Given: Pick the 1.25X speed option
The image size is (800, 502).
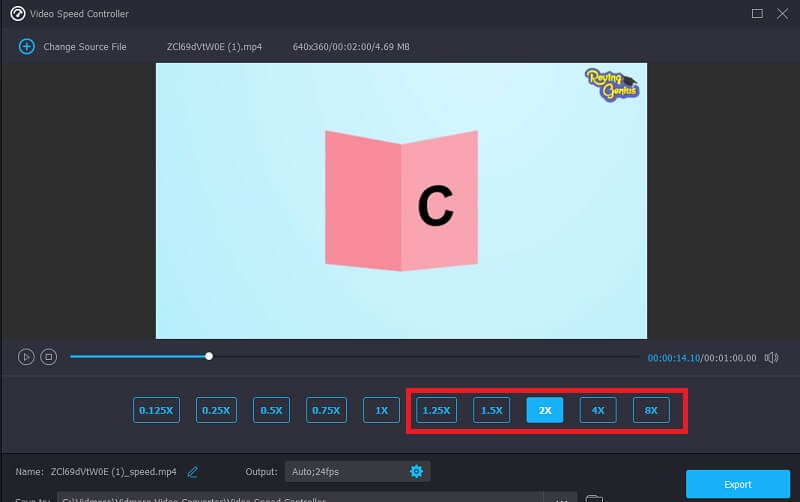Looking at the screenshot, I should (x=437, y=410).
